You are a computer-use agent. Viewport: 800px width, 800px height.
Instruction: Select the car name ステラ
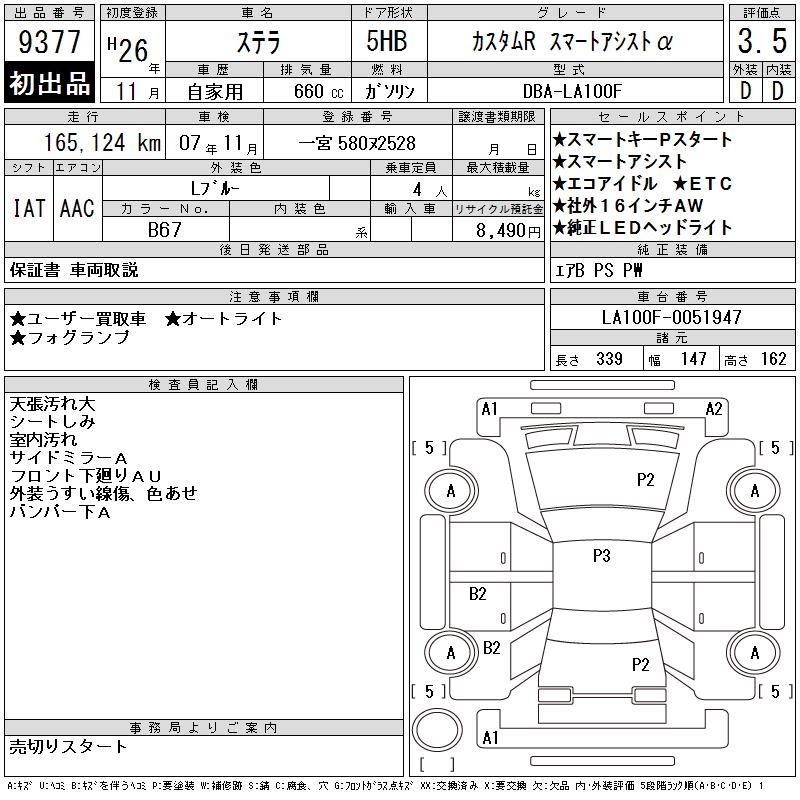[258, 42]
